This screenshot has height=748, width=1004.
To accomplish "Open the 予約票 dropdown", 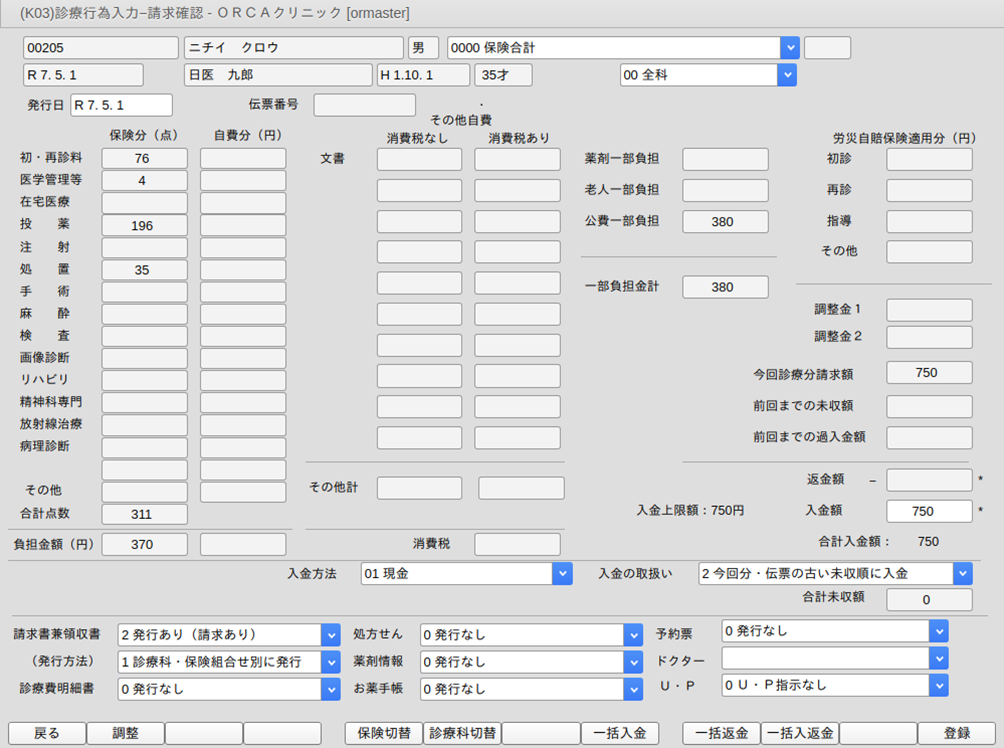I will click(x=937, y=631).
